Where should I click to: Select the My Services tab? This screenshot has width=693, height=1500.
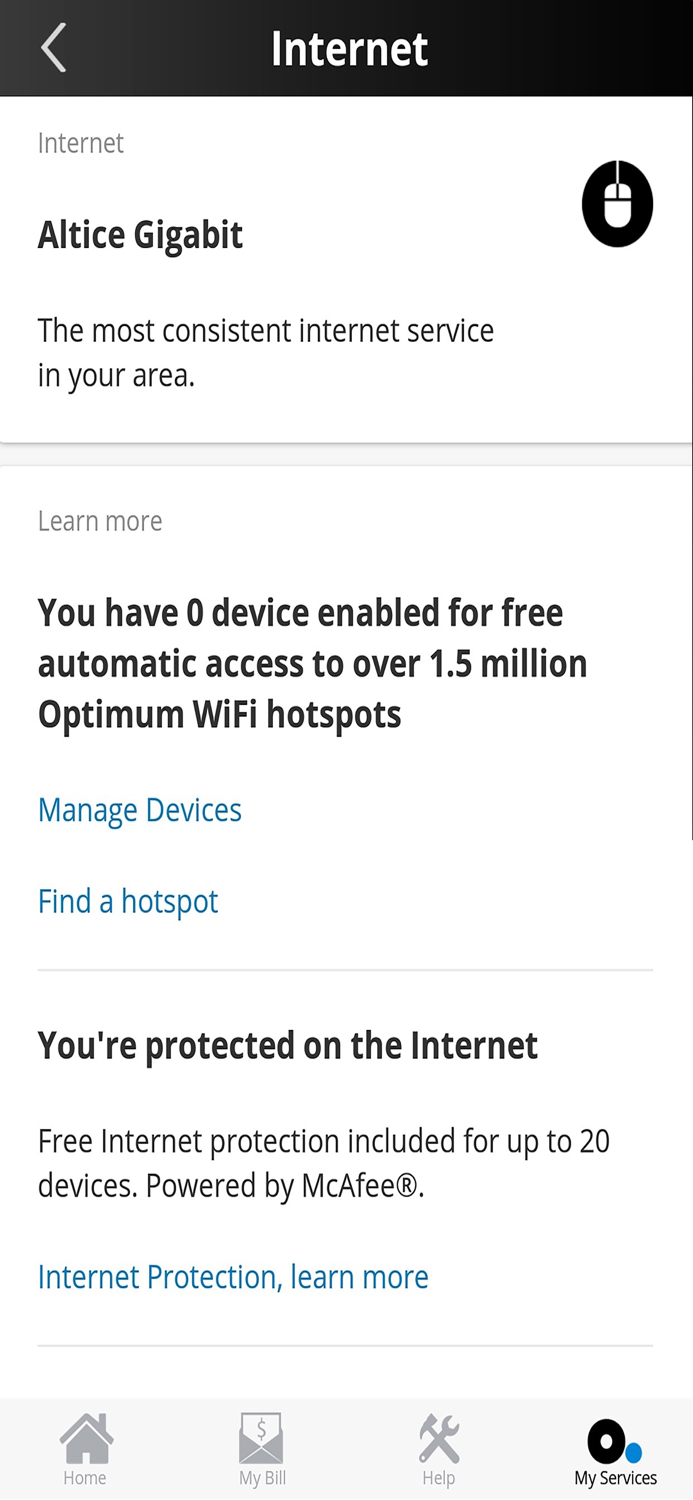615,1449
